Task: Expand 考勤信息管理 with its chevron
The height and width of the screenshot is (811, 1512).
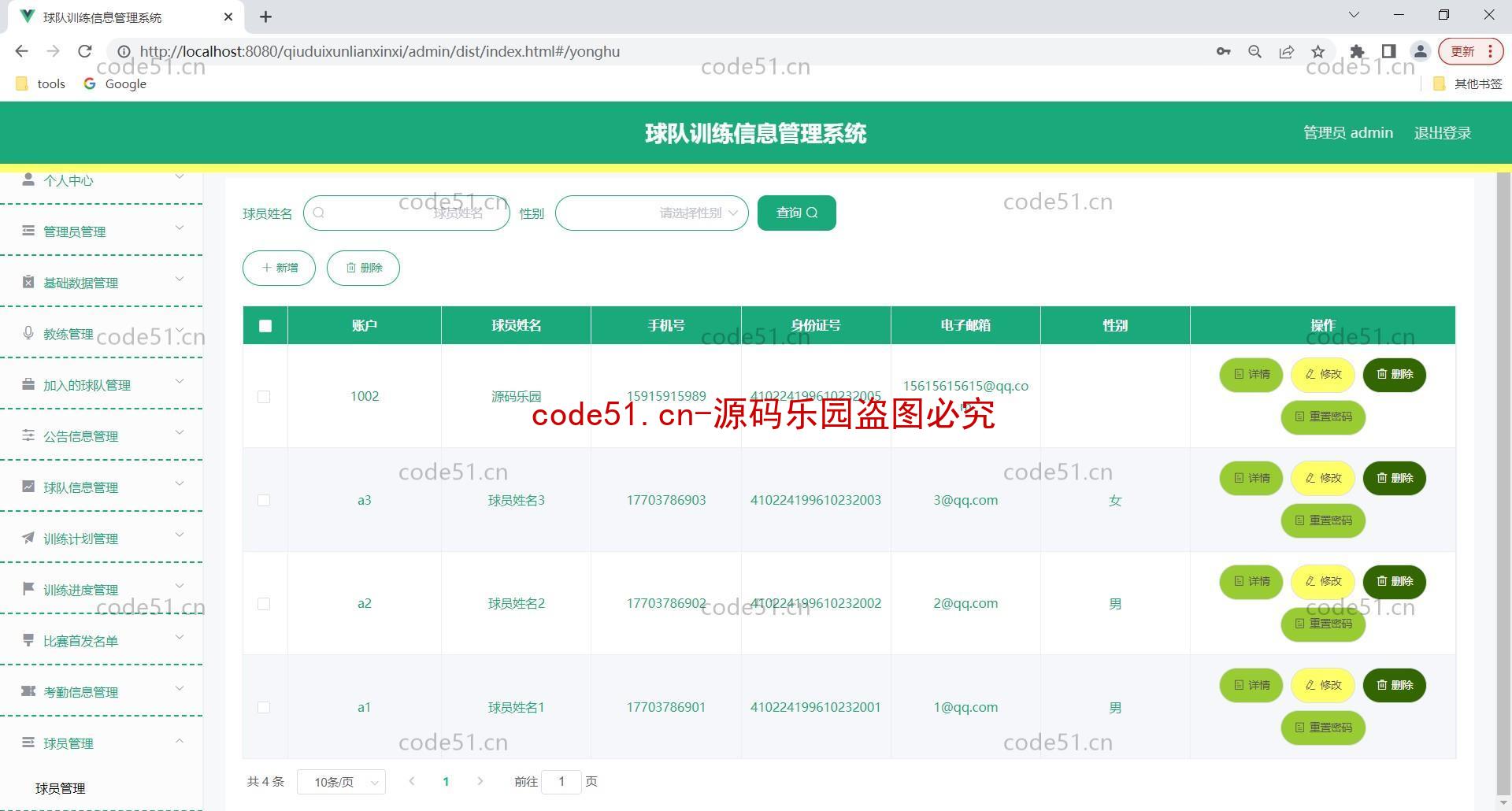Action: [180, 688]
